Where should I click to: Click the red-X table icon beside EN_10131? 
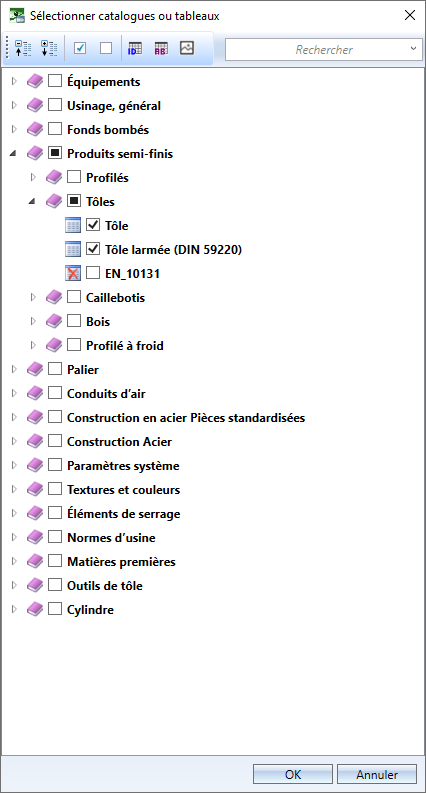[73, 274]
